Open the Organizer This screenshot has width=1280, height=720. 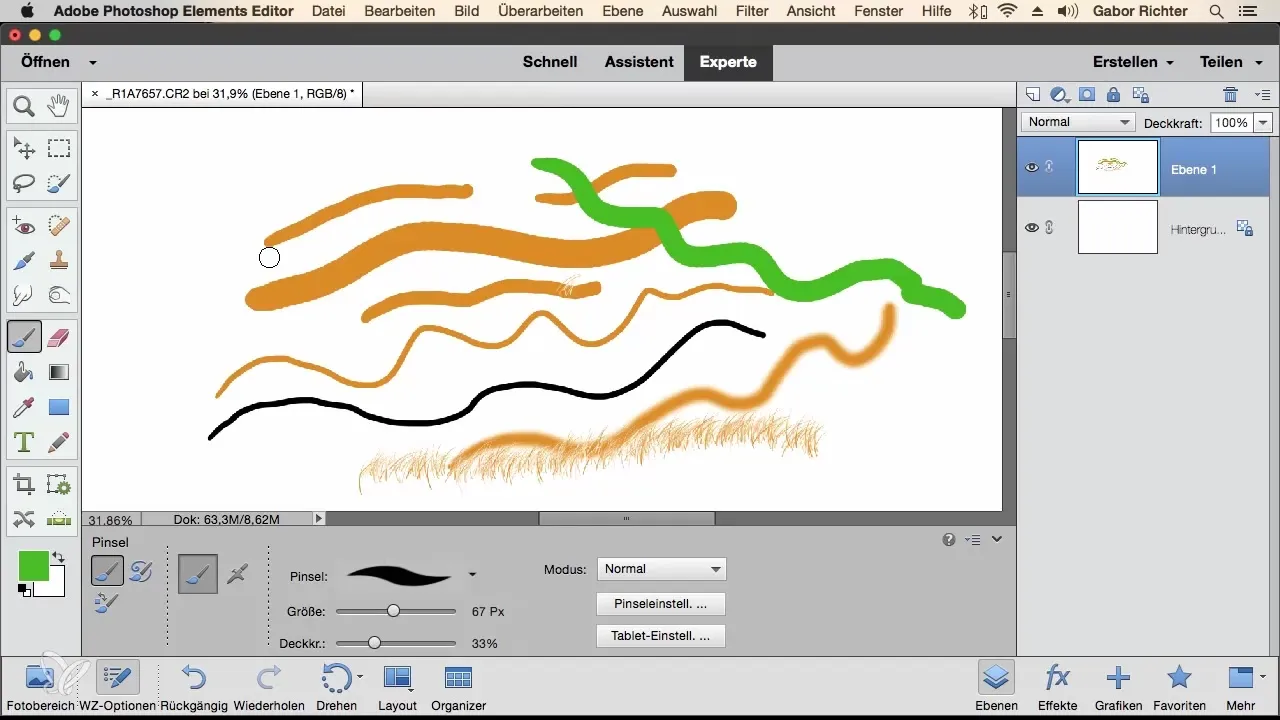pyautogui.click(x=458, y=688)
